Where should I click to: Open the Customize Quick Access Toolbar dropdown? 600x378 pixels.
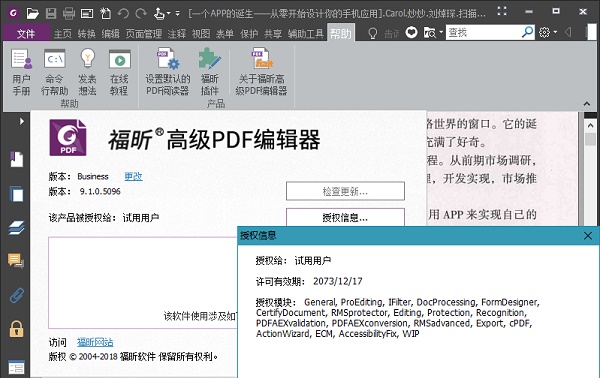[x=178, y=14]
